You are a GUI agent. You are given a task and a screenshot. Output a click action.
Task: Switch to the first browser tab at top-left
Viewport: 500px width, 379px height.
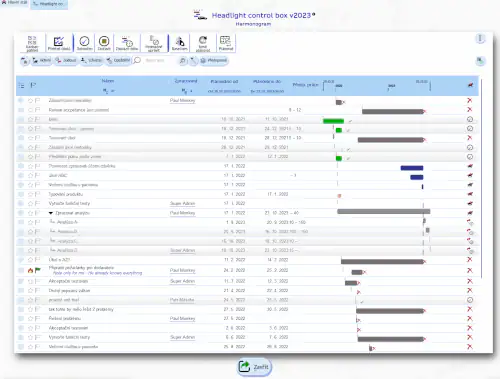[14, 3]
